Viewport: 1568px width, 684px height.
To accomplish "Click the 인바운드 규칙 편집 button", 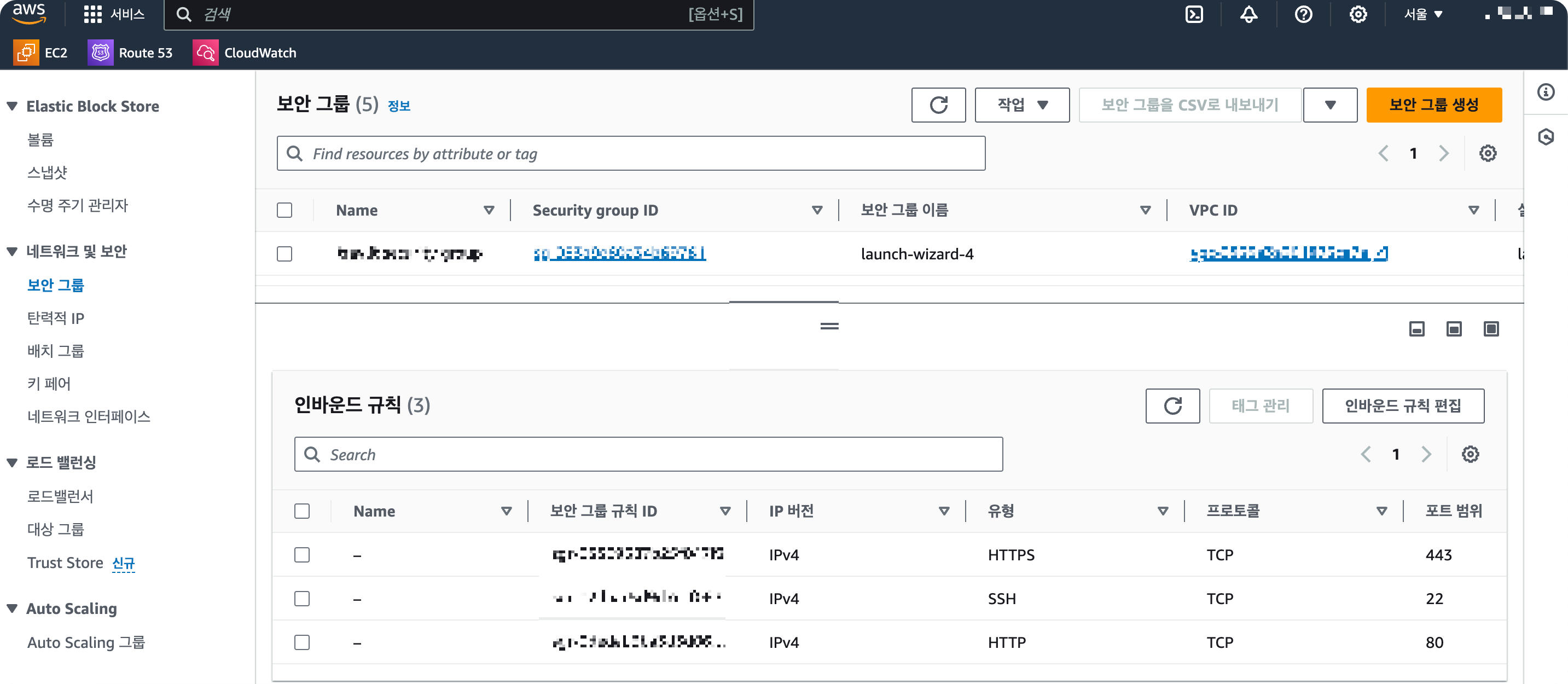I will (x=1402, y=405).
